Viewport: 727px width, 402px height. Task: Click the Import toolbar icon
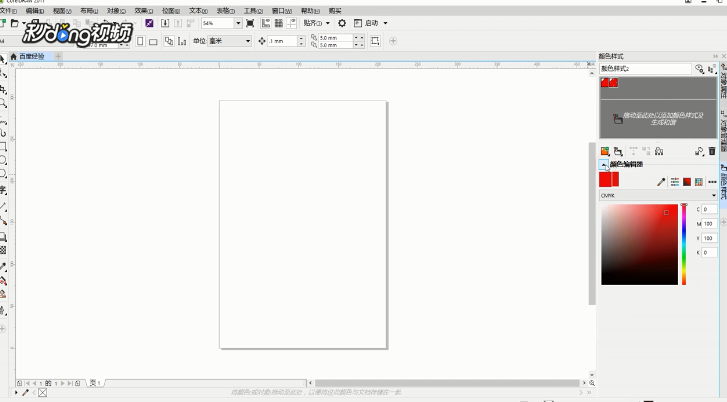click(165, 23)
